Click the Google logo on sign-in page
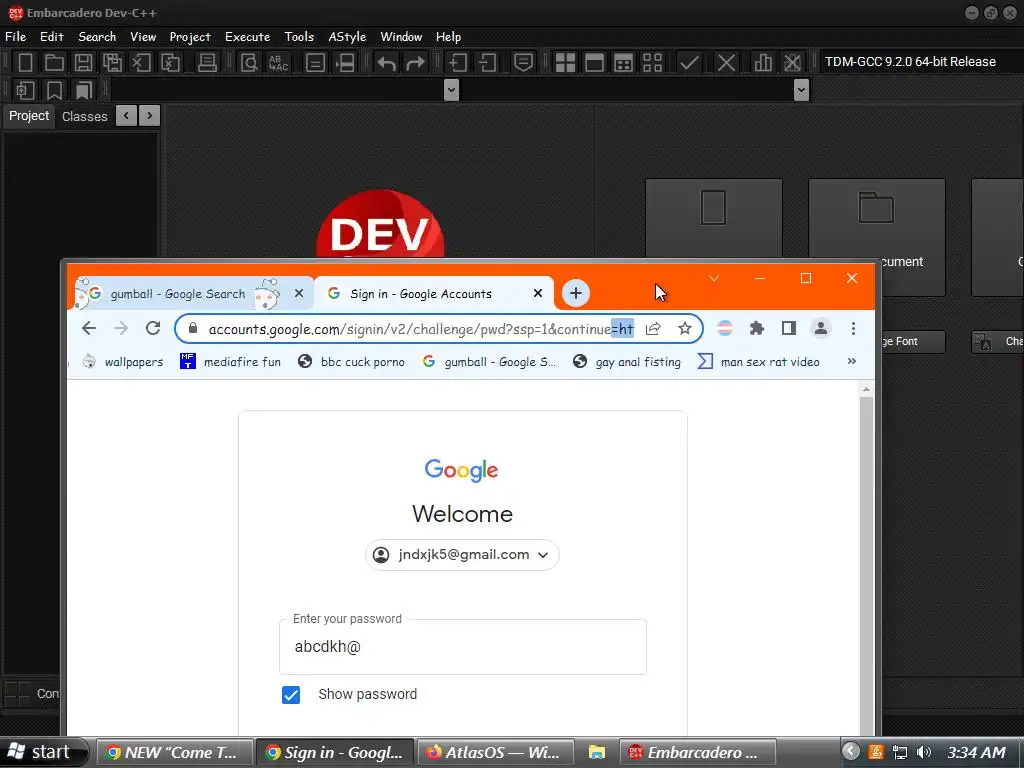Viewport: 1024px width, 768px height. (x=461, y=470)
